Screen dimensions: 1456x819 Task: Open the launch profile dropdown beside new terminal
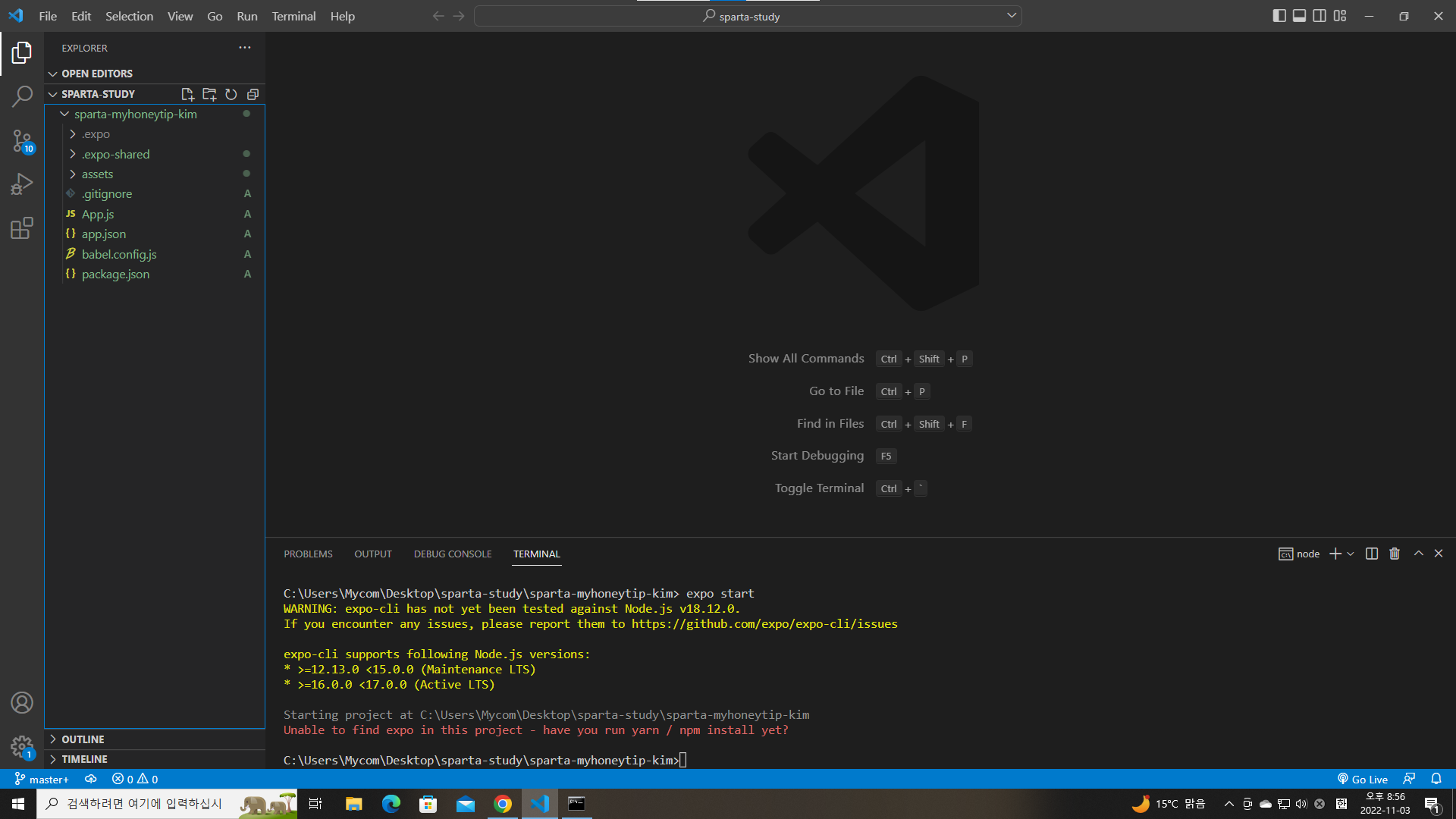coord(1351,554)
